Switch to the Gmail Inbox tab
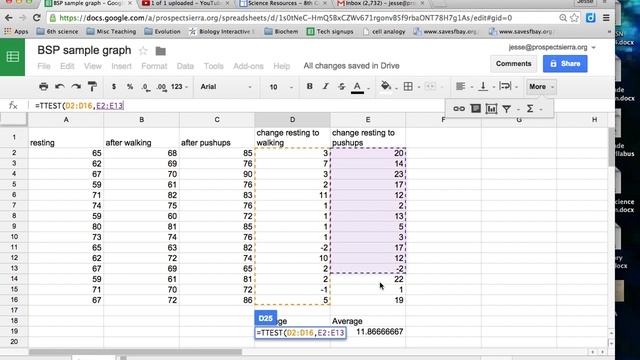 [x=380, y=3]
